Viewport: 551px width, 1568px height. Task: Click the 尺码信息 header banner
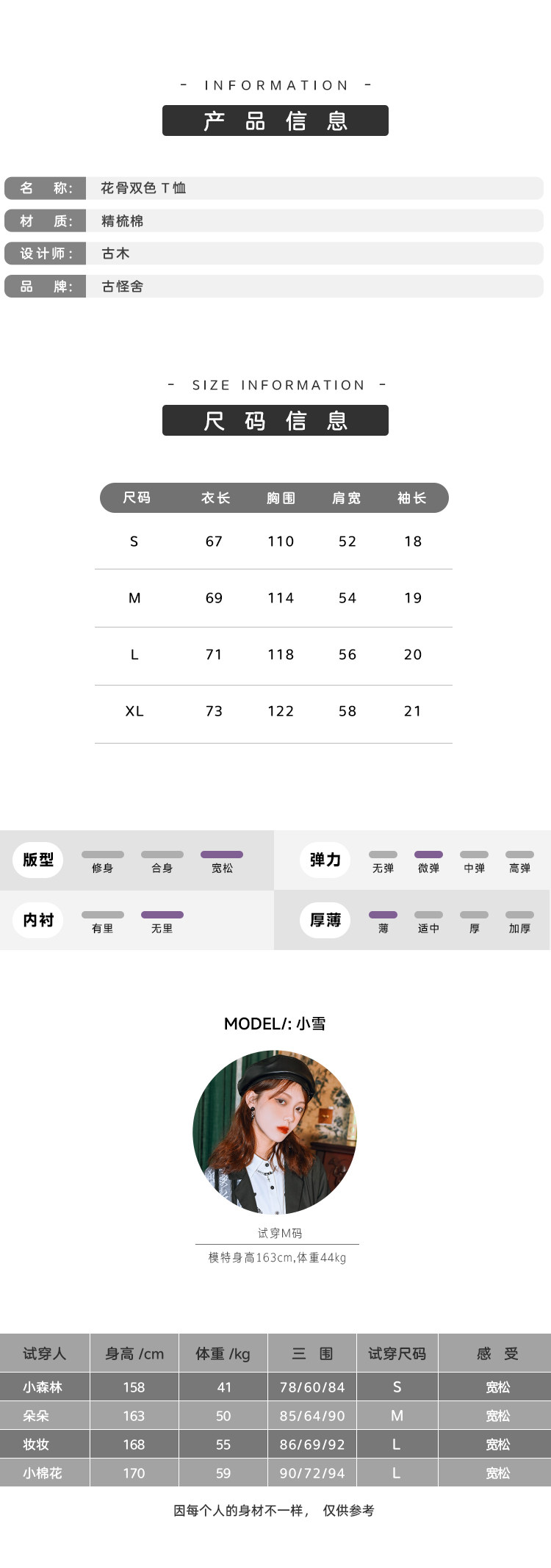coord(275,420)
